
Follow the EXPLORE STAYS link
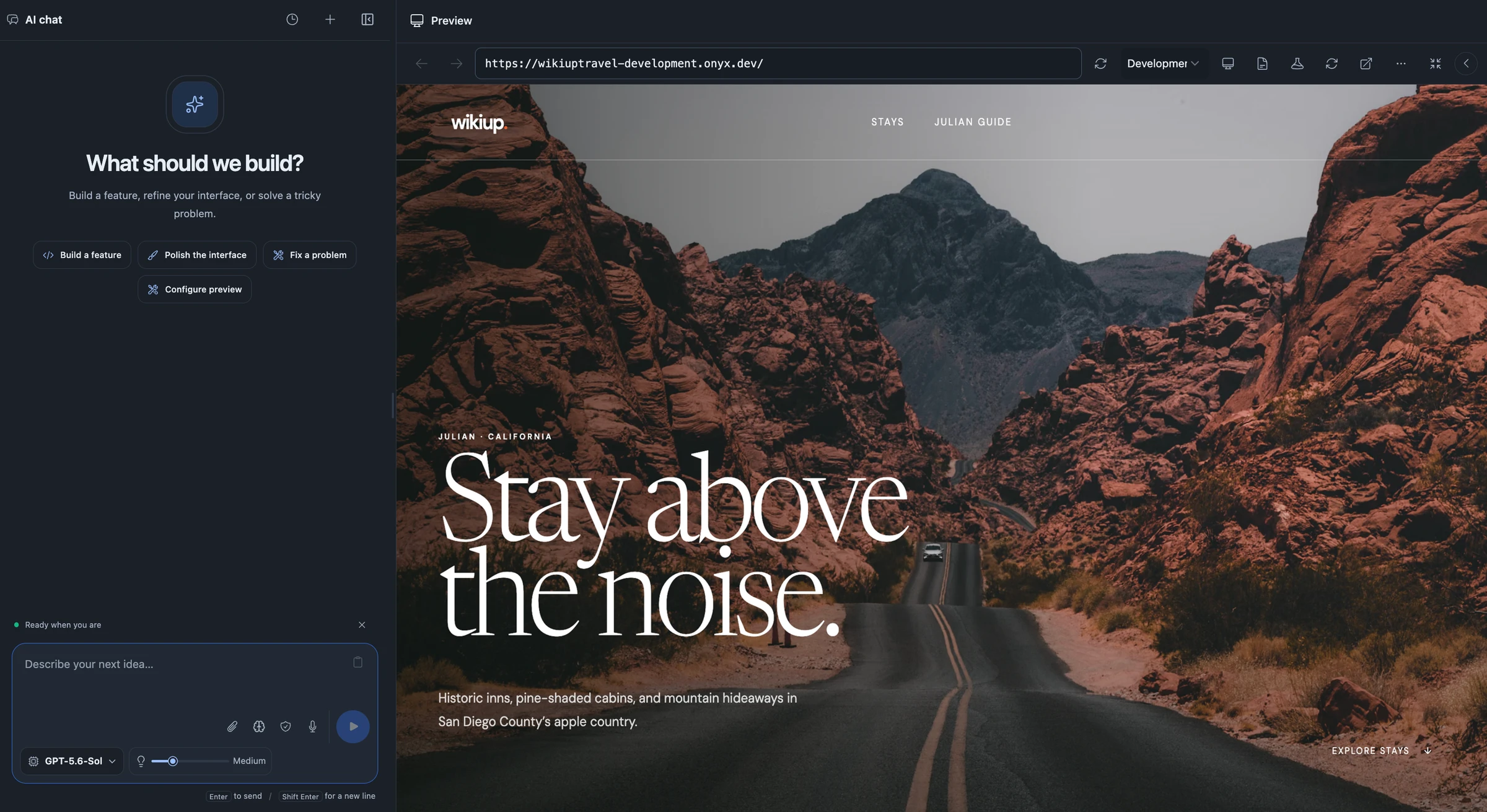[1382, 751]
